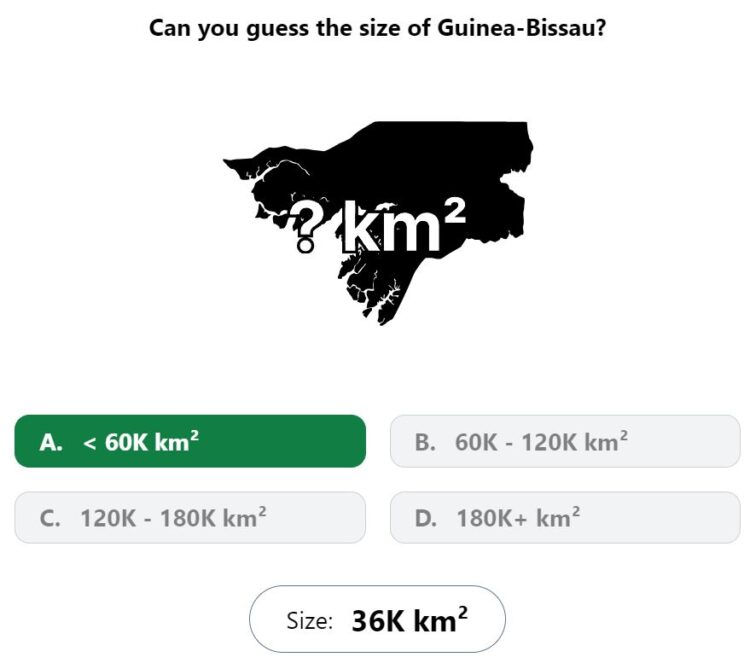Screen dimensions: 750x663
Task: Click the question mark overlay on map
Action: [307, 226]
